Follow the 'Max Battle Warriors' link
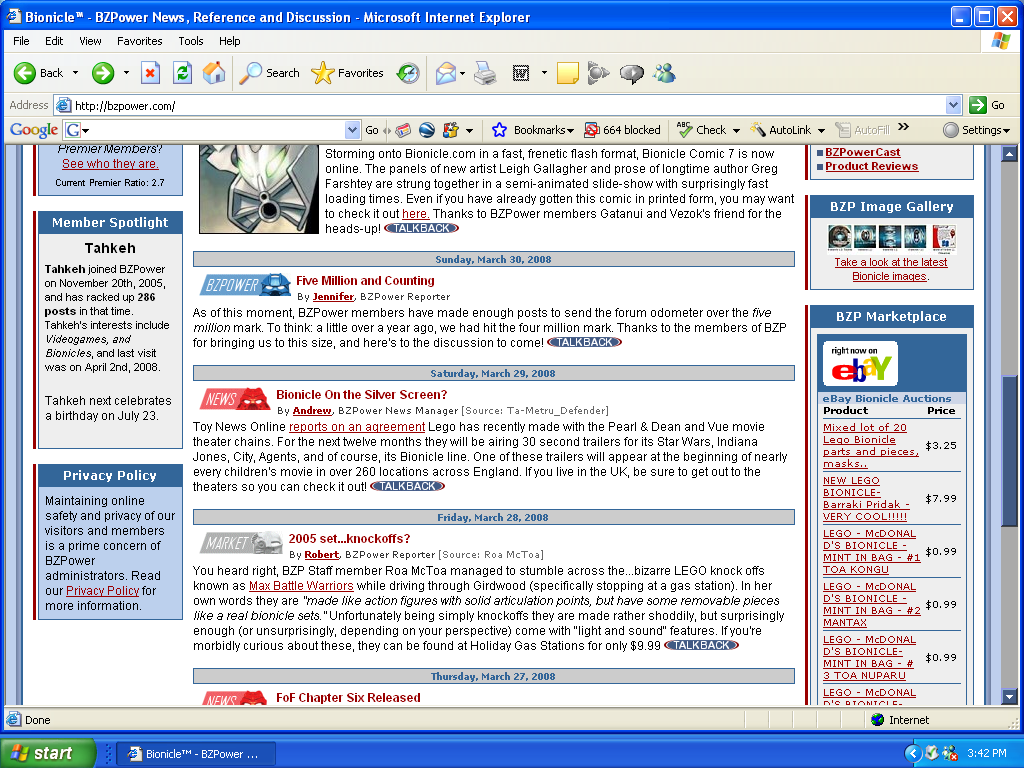 tap(301, 586)
